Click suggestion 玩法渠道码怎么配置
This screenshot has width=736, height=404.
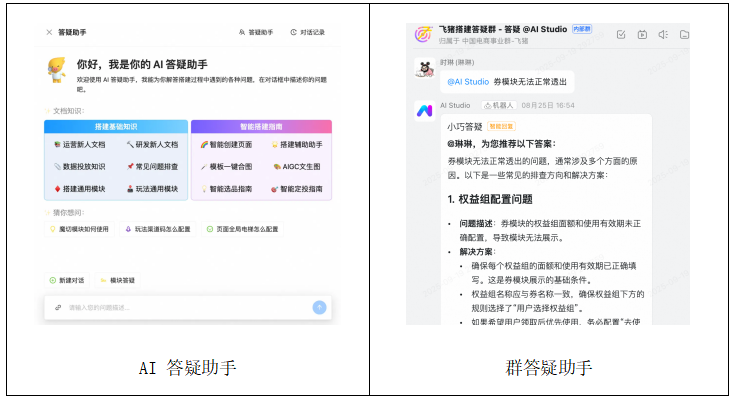point(158,229)
